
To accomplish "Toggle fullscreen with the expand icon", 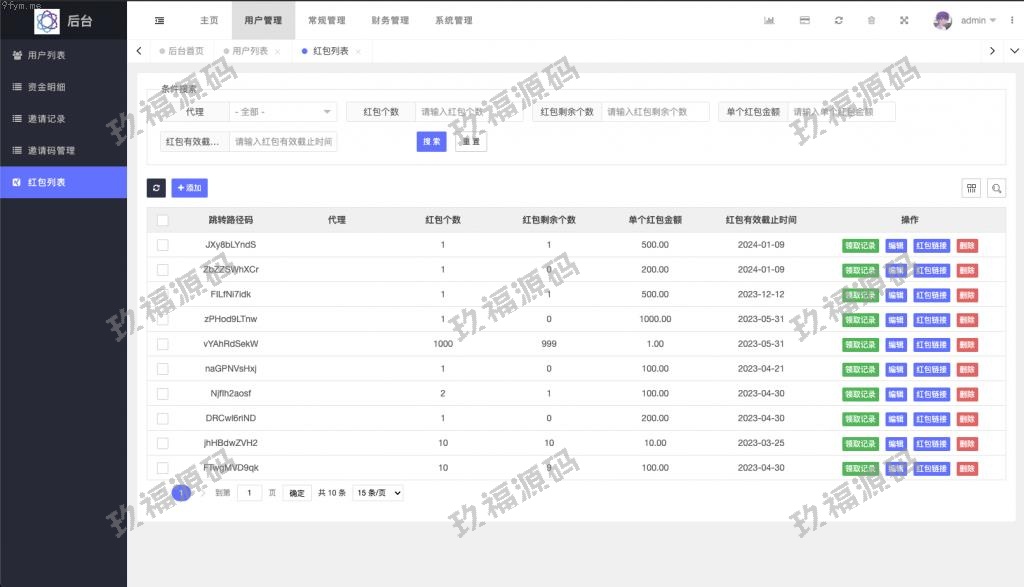I will click(905, 20).
